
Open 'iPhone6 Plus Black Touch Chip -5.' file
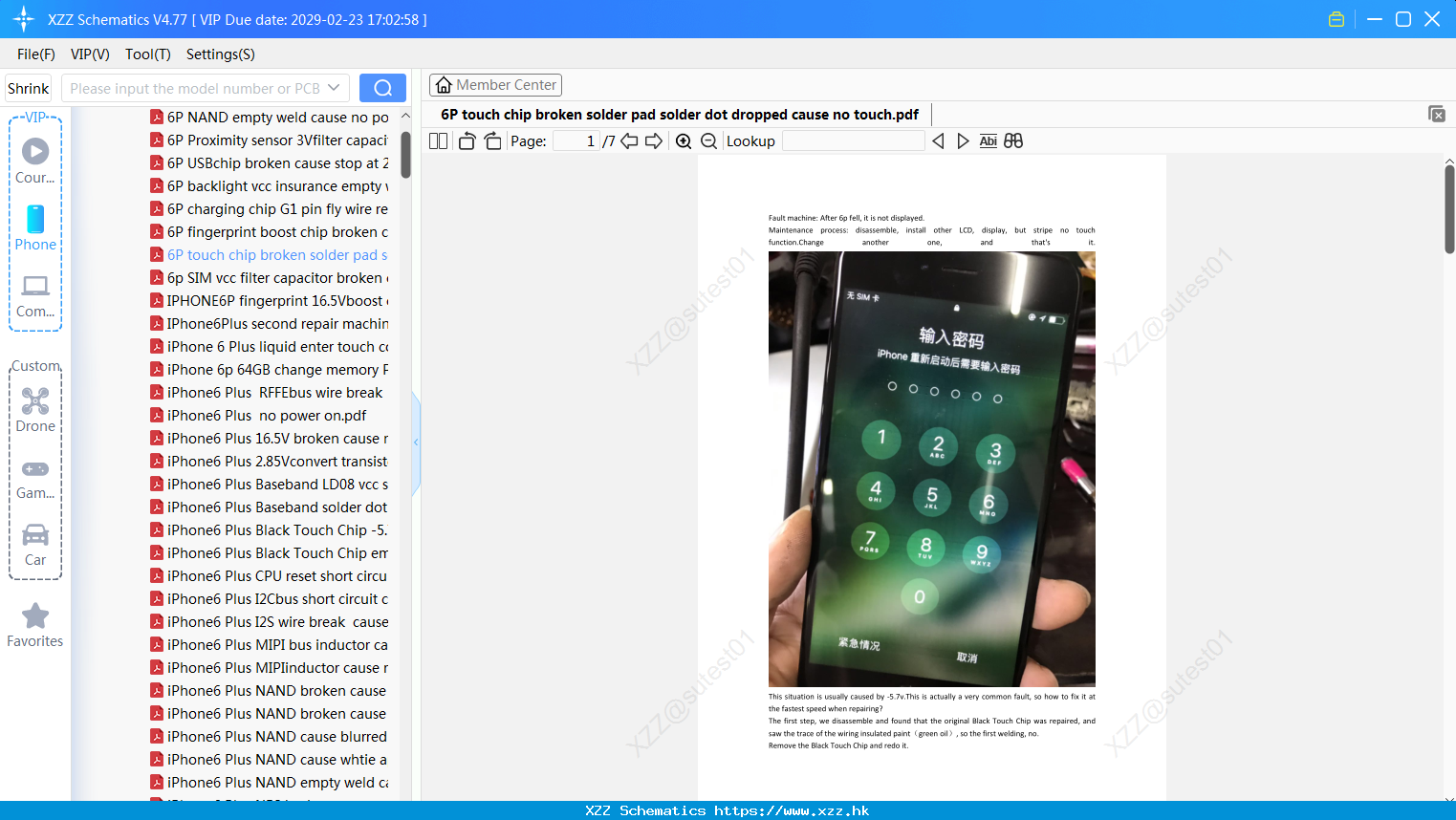[270, 530]
